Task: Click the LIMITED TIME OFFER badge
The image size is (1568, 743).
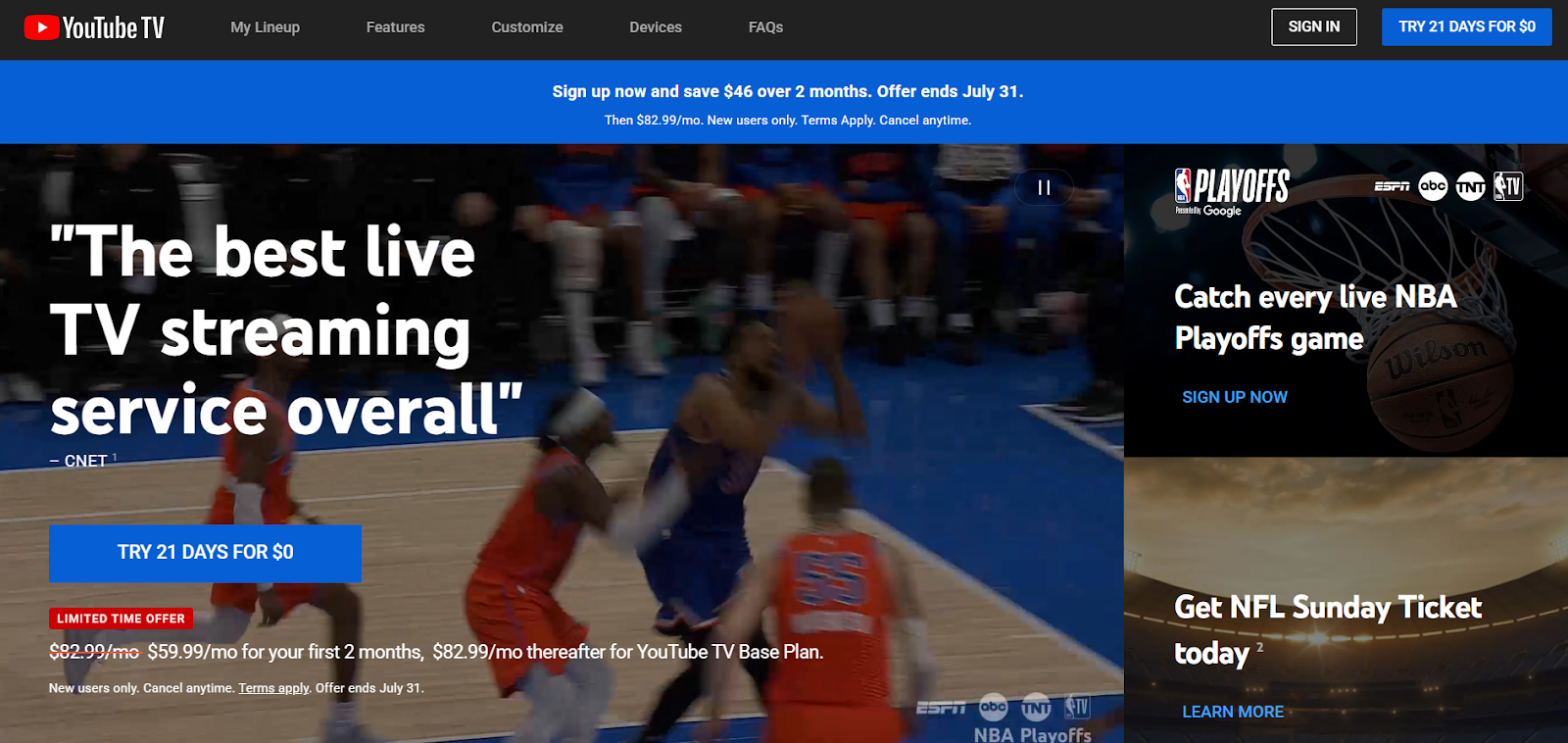Action: (x=121, y=619)
